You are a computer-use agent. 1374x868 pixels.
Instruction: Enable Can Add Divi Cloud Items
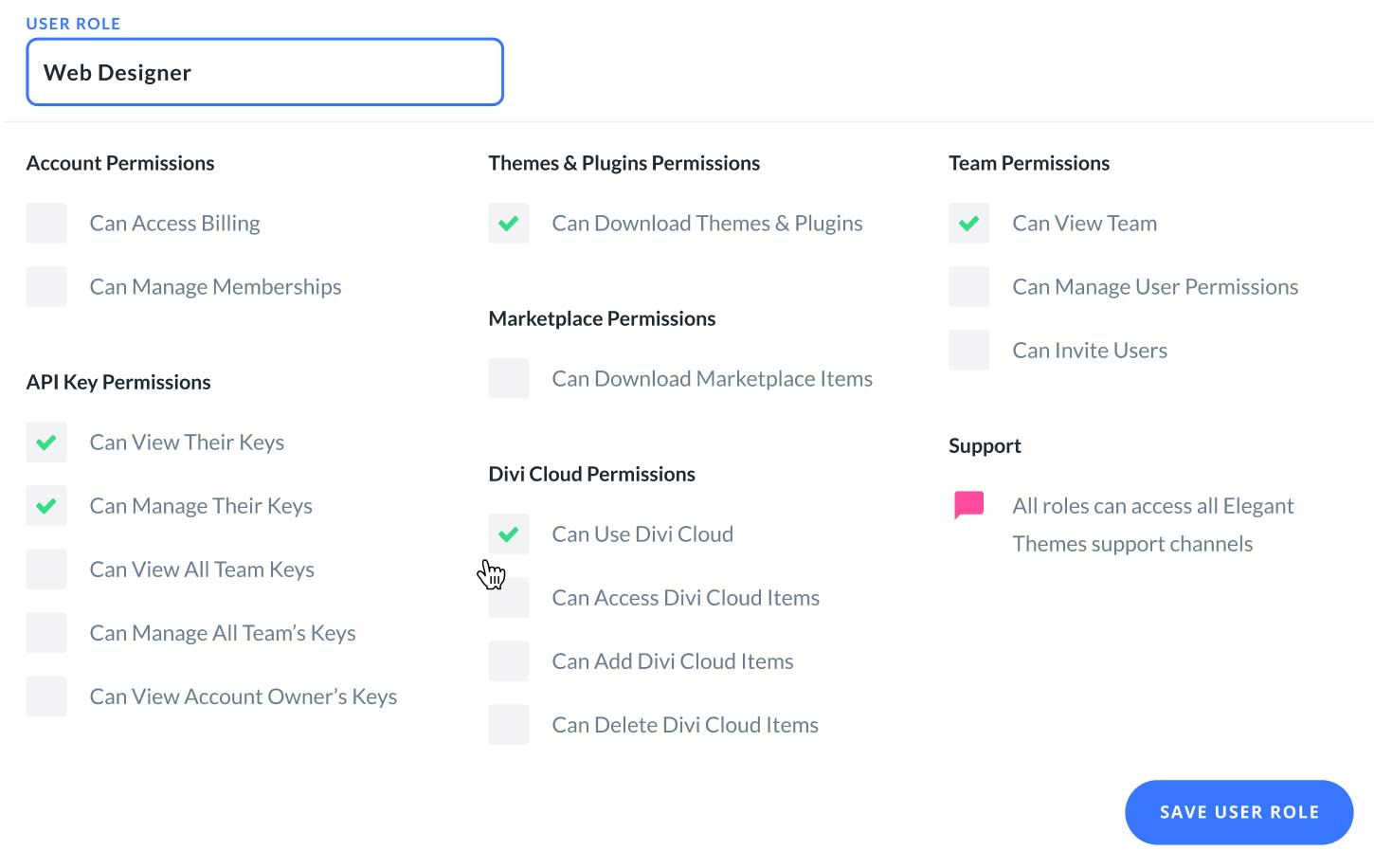click(x=509, y=661)
